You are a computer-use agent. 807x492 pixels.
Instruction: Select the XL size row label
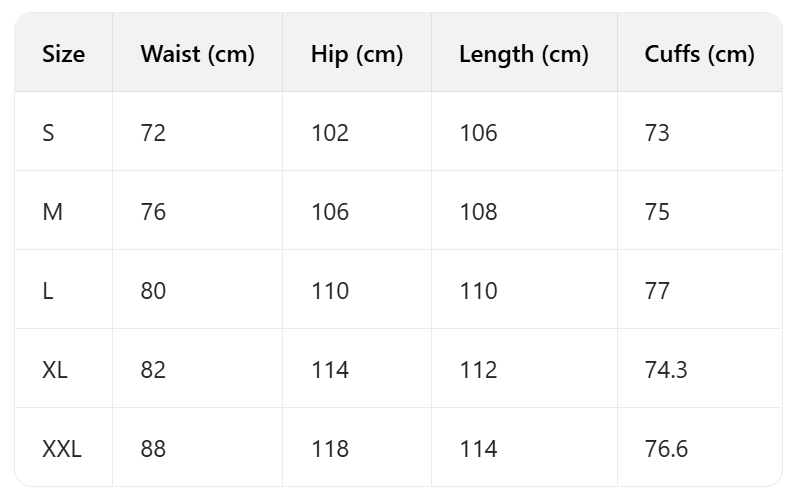click(55, 370)
